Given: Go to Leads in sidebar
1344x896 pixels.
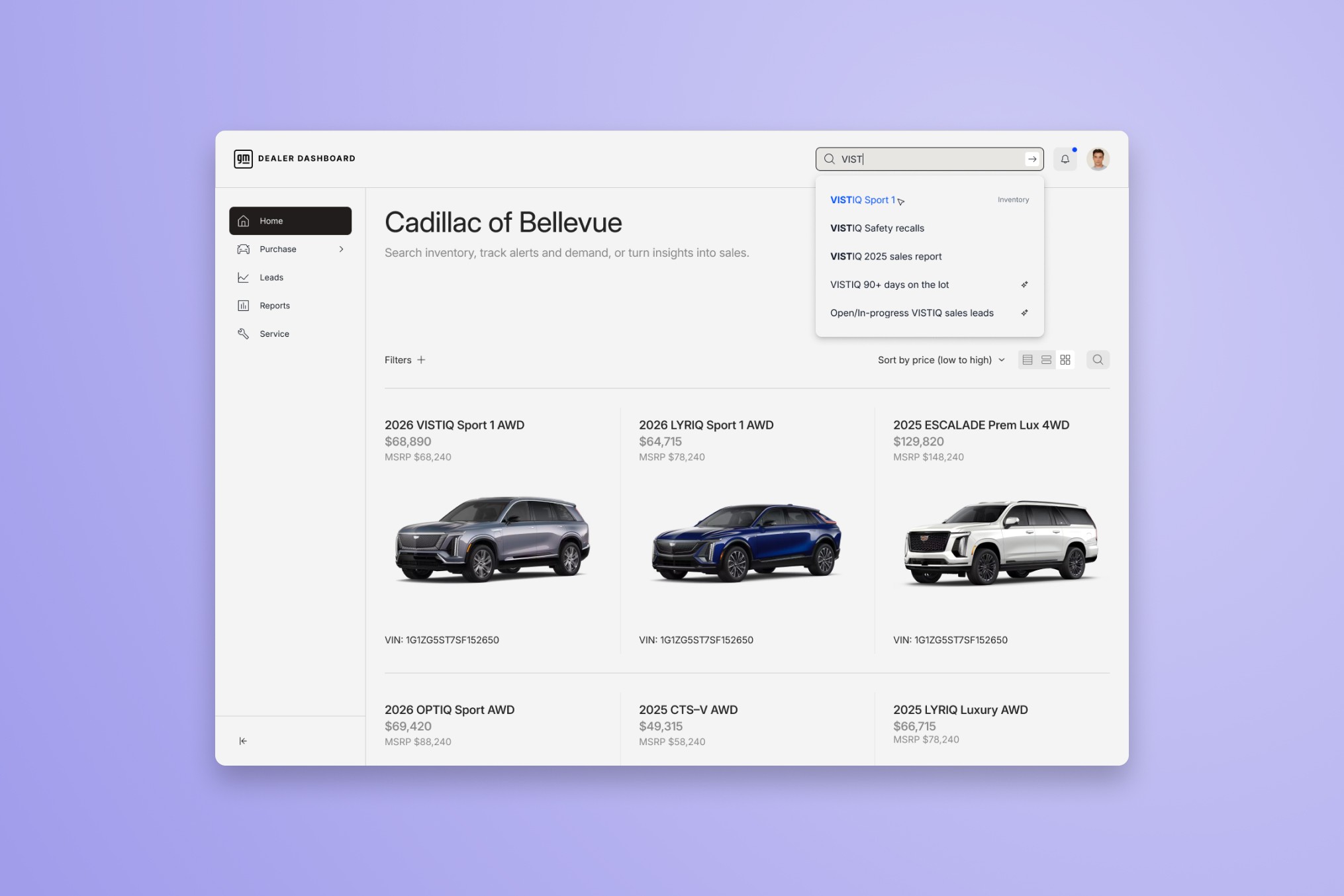Looking at the screenshot, I should (x=271, y=277).
